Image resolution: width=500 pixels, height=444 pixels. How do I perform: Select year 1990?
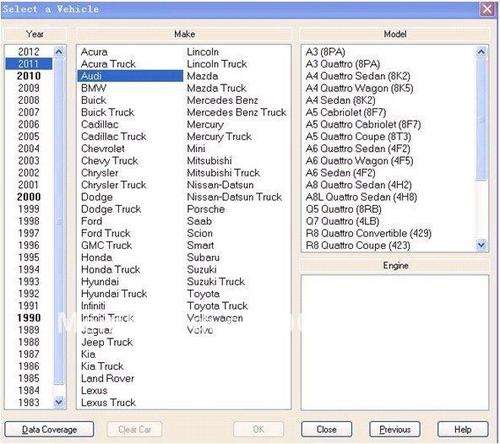(x=29, y=318)
